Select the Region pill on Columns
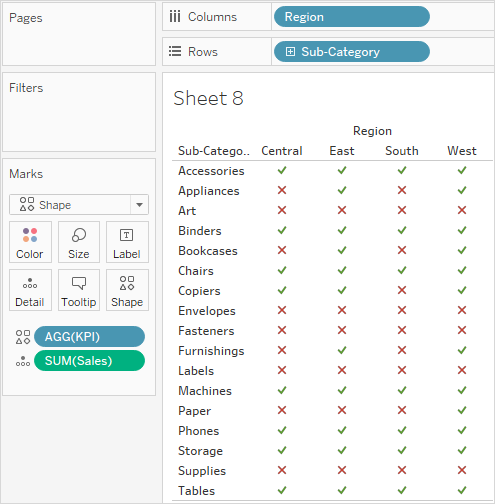Image resolution: width=495 pixels, height=504 pixels. [x=352, y=17]
